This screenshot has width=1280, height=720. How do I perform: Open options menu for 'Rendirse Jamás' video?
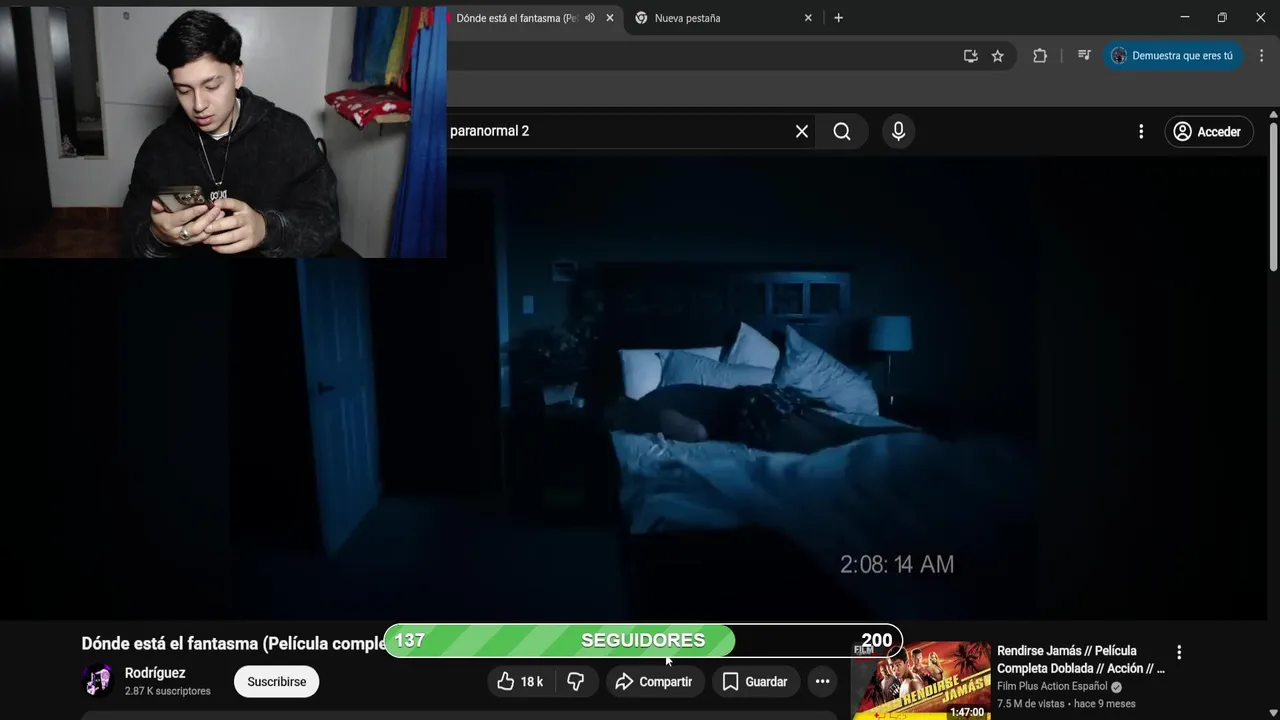(x=1179, y=652)
